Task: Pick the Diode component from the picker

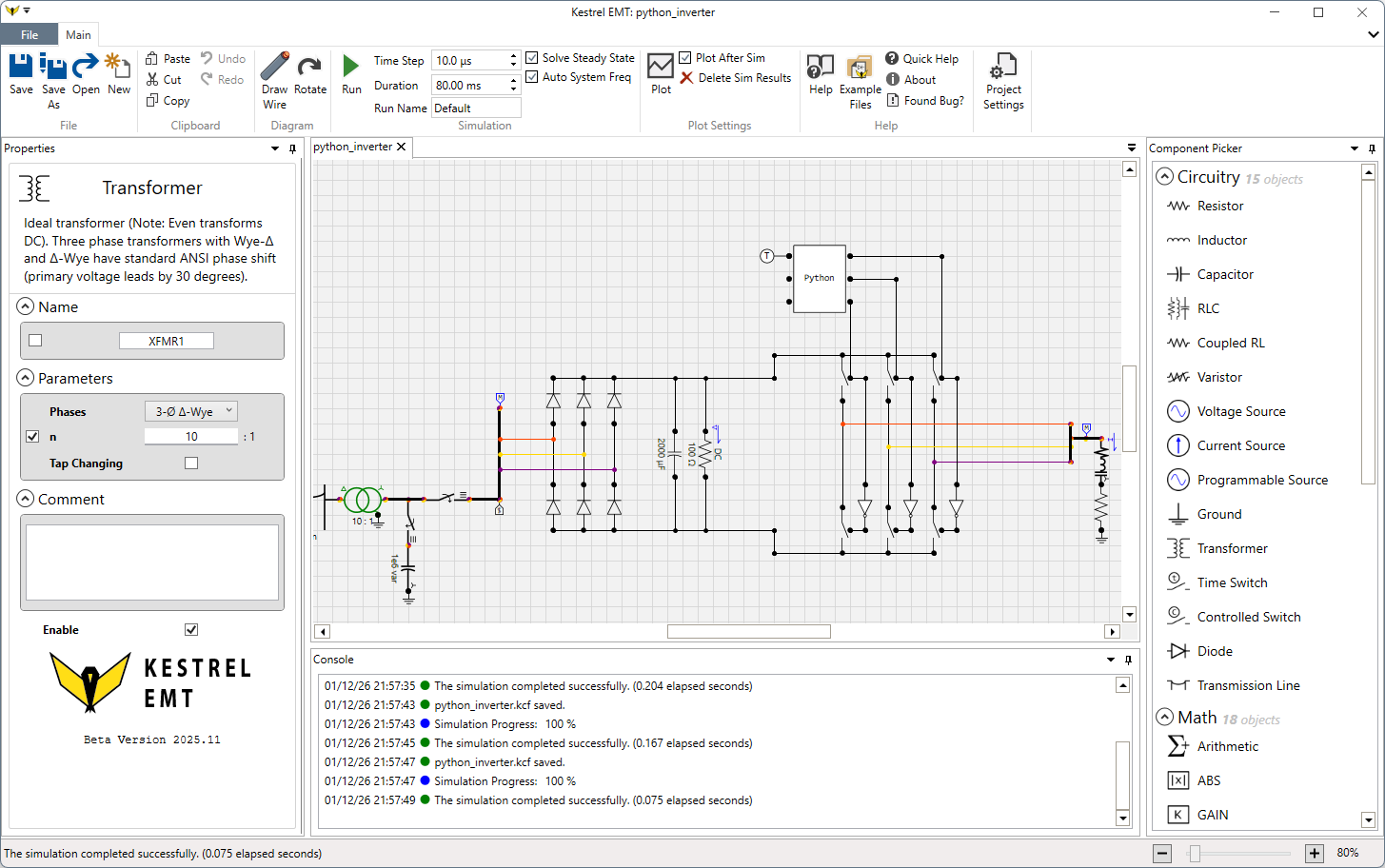Action: pos(1214,651)
